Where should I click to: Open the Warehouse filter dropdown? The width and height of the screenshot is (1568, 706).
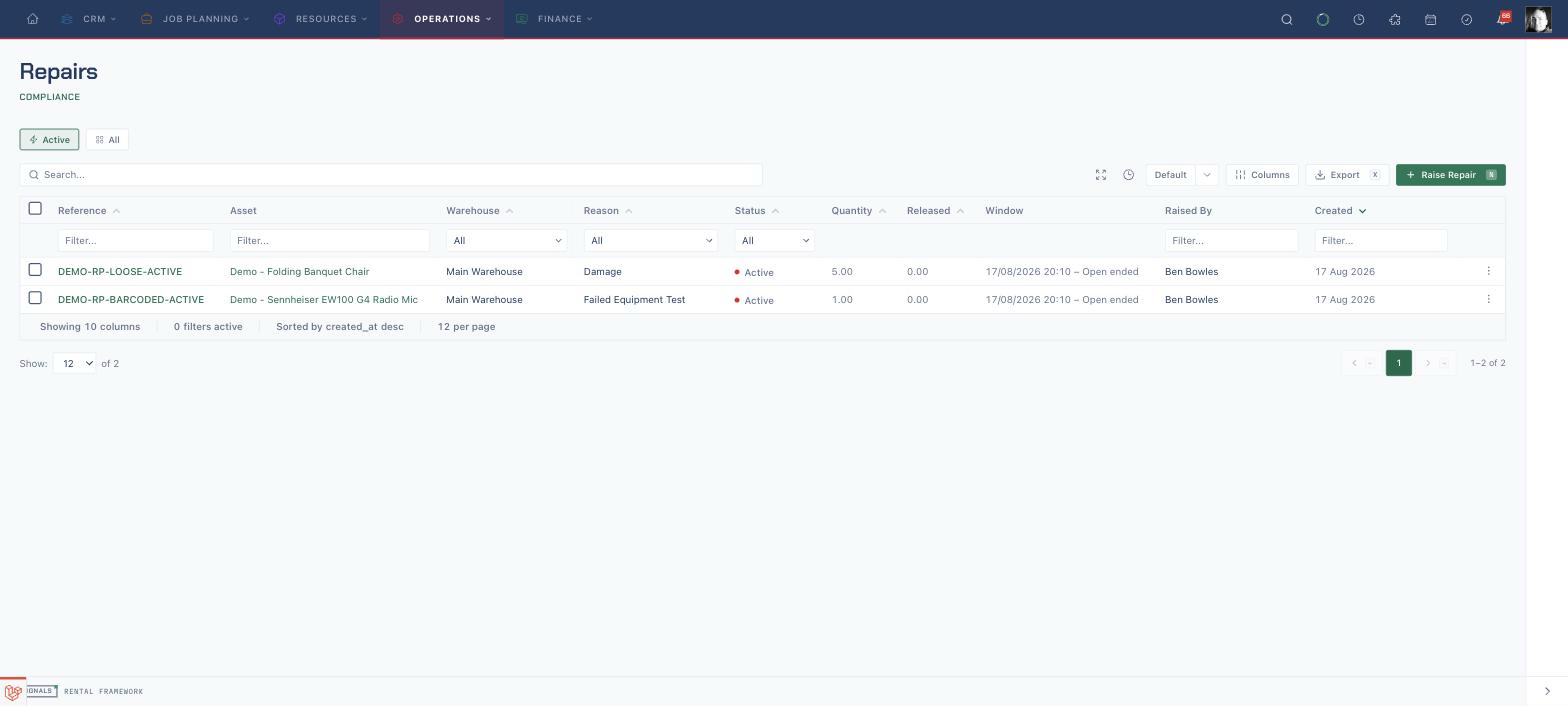[506, 240]
